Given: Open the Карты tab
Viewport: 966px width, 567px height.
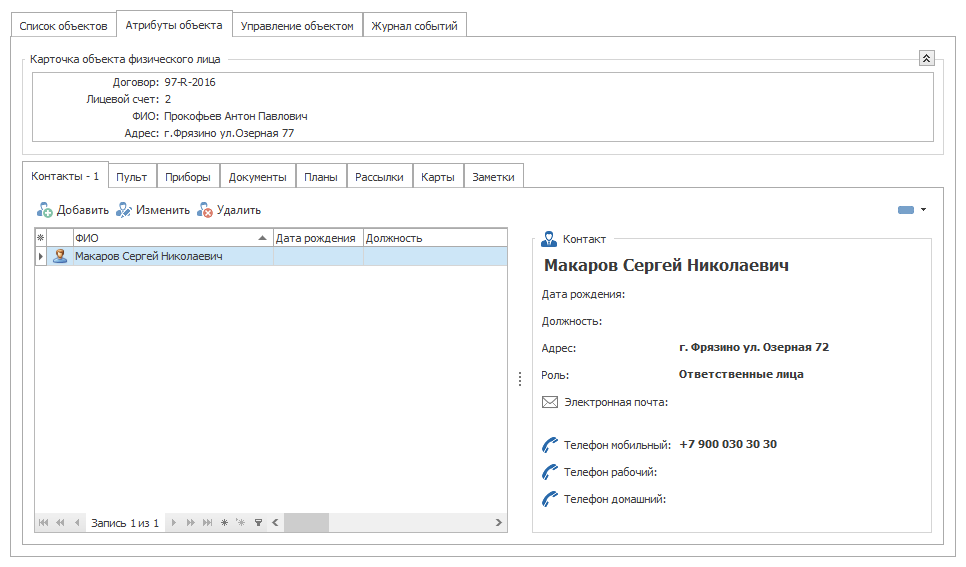Looking at the screenshot, I should pos(438,177).
